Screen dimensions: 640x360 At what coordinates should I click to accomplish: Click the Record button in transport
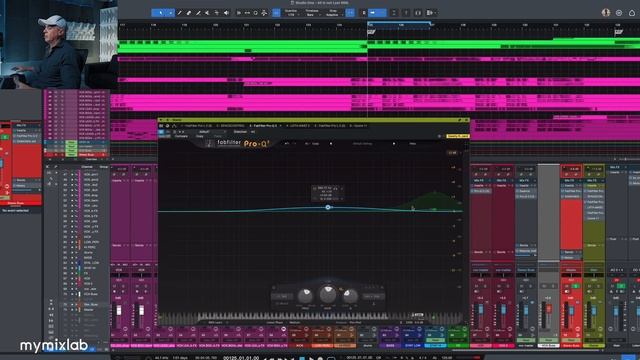pos(320,358)
